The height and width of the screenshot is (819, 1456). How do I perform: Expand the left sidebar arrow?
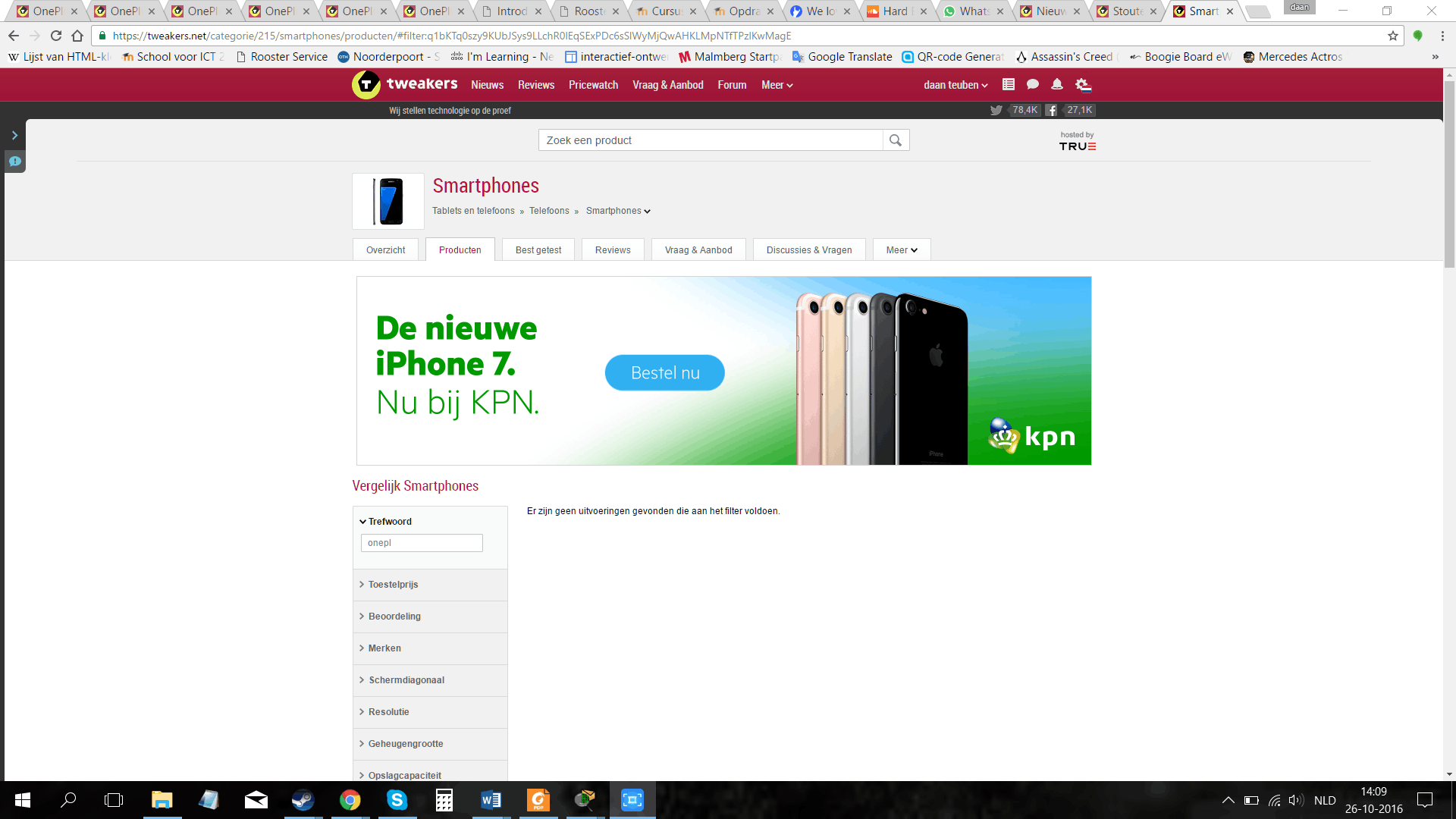[14, 135]
